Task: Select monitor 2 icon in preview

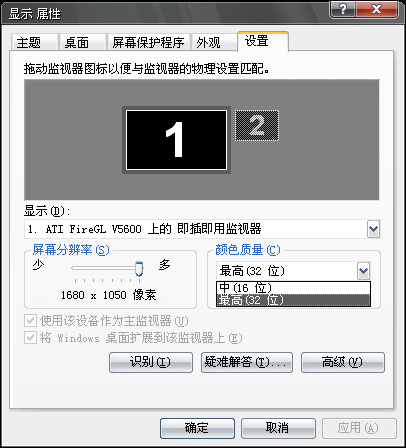Action: pyautogui.click(x=257, y=126)
